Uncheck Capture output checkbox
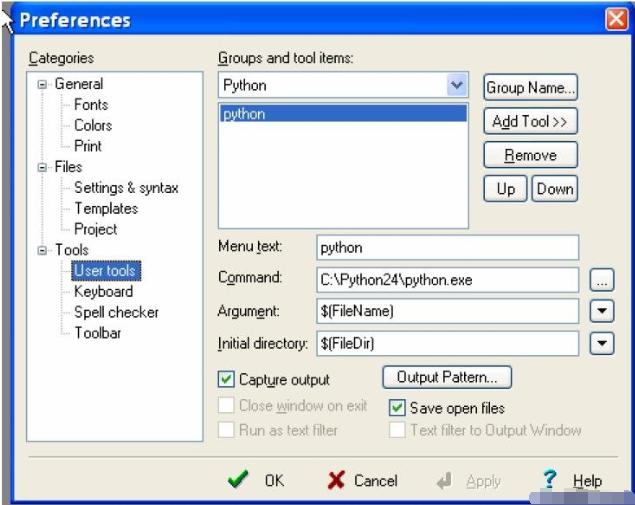 pos(226,379)
